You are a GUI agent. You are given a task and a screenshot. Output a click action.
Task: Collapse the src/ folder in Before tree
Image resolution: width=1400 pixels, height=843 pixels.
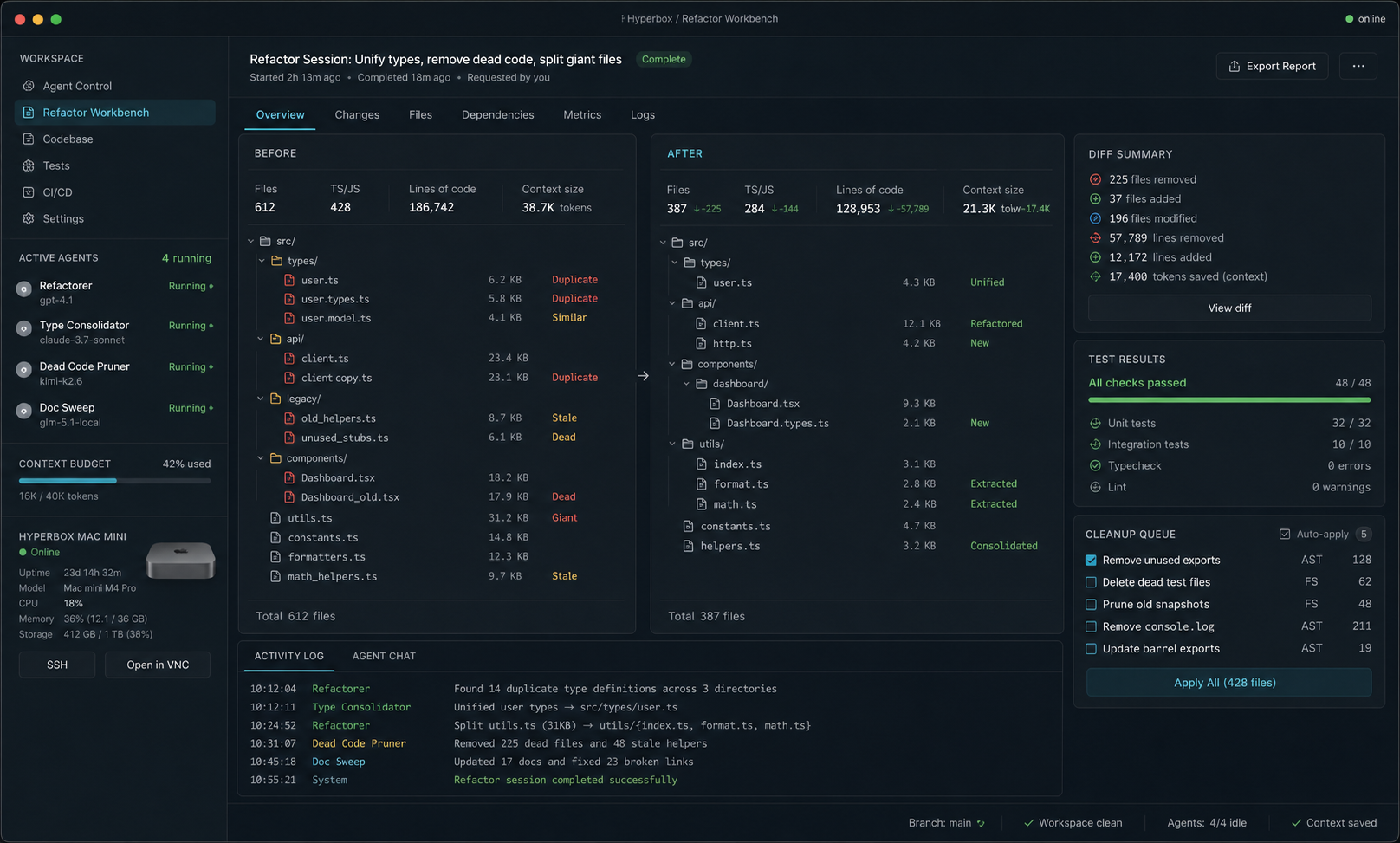coord(251,241)
